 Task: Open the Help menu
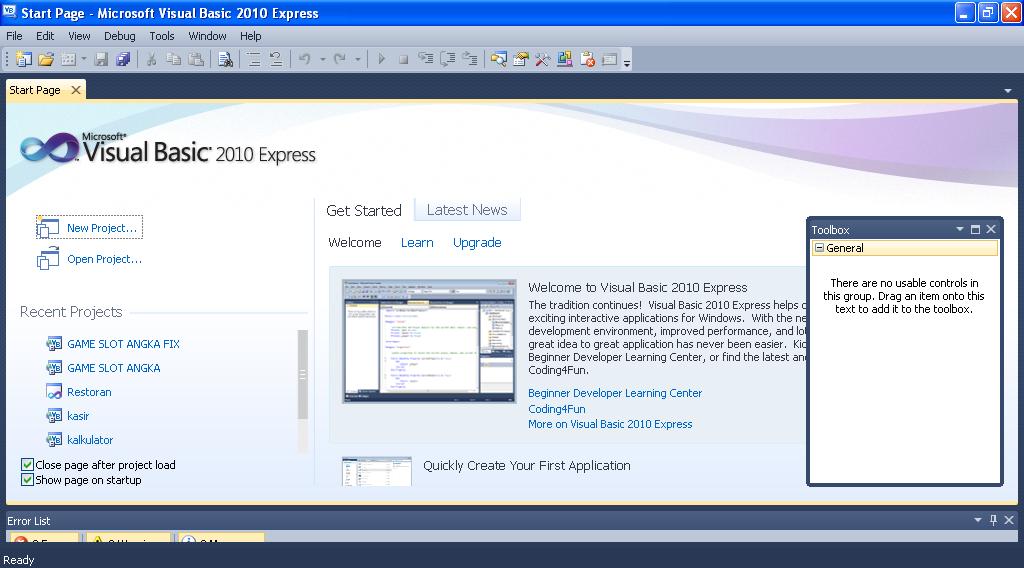[250, 36]
